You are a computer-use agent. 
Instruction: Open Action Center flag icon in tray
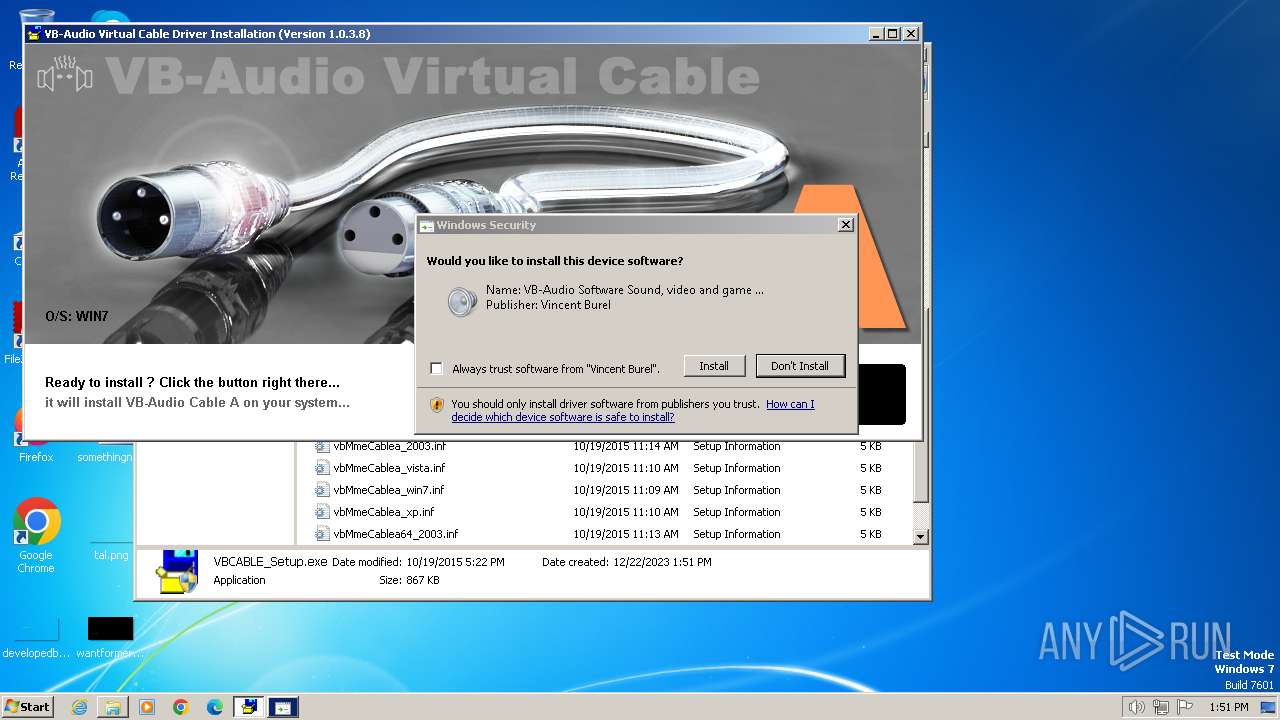tap(1185, 707)
